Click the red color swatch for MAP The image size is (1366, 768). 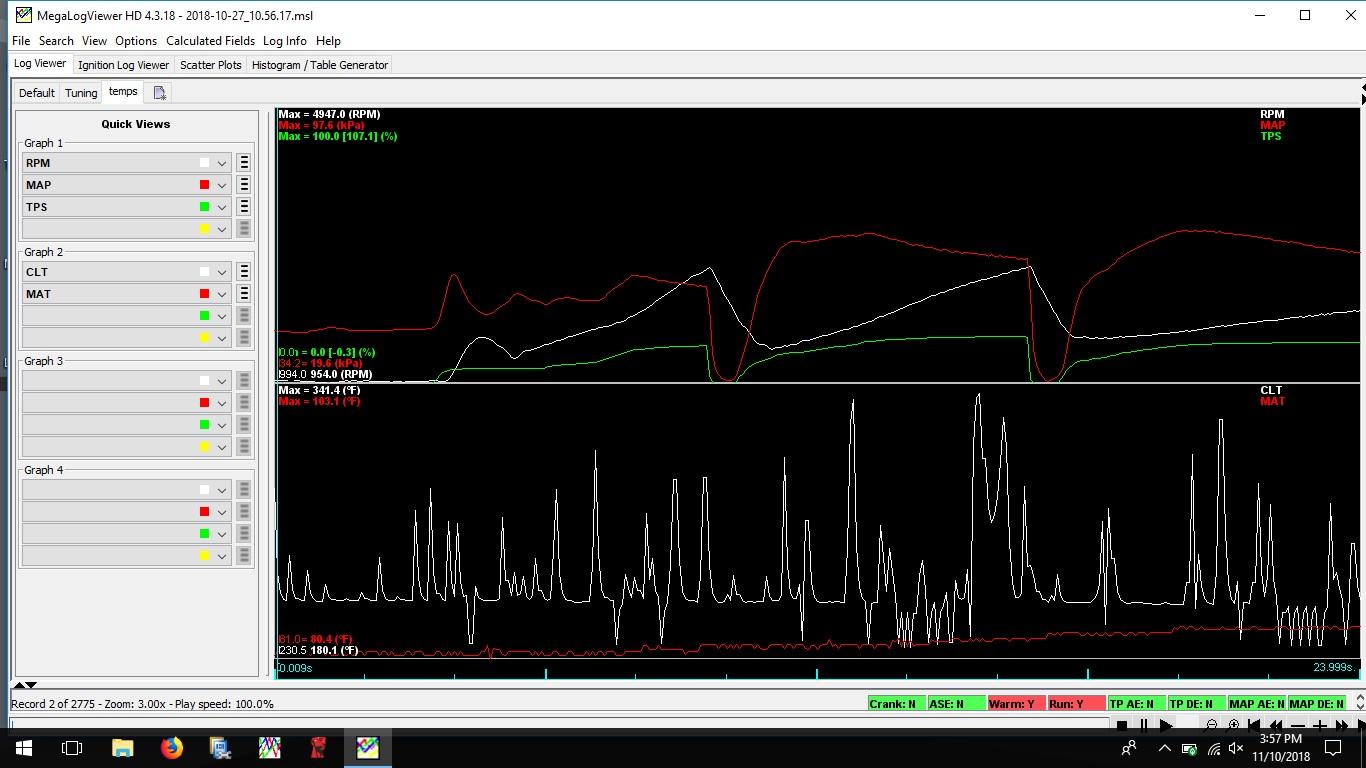(204, 185)
